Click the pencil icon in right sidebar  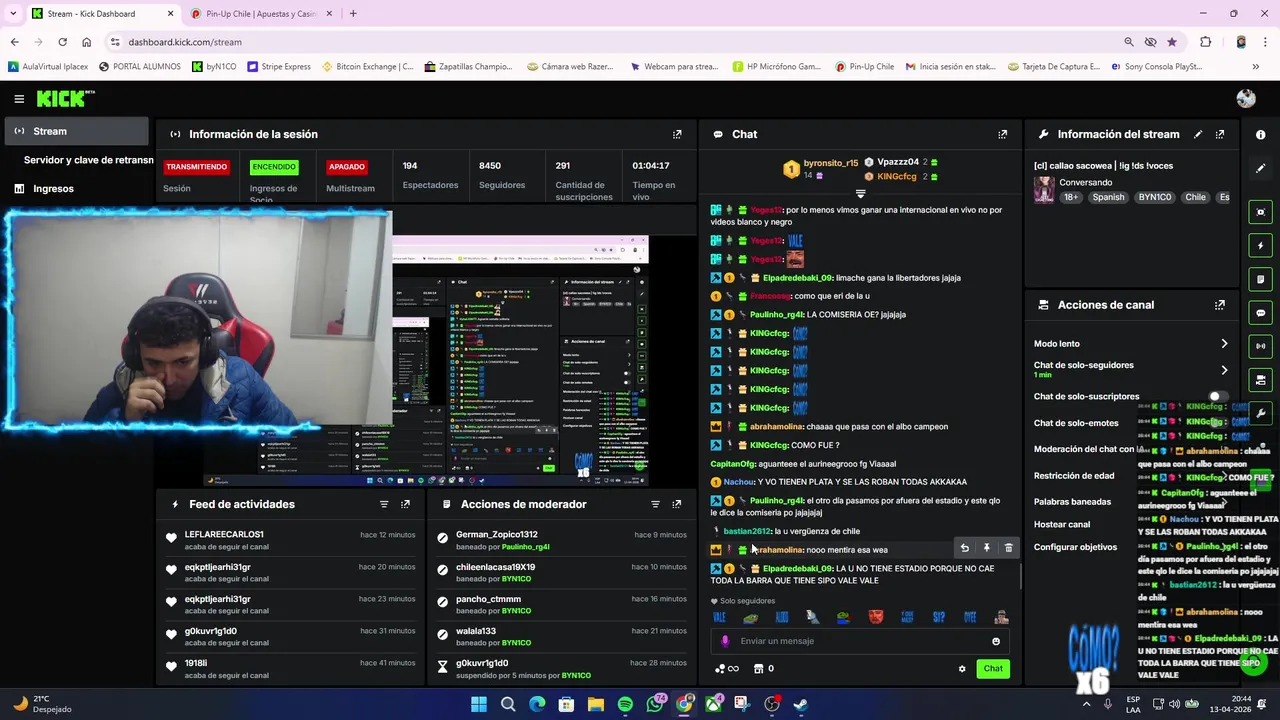(x=1261, y=168)
